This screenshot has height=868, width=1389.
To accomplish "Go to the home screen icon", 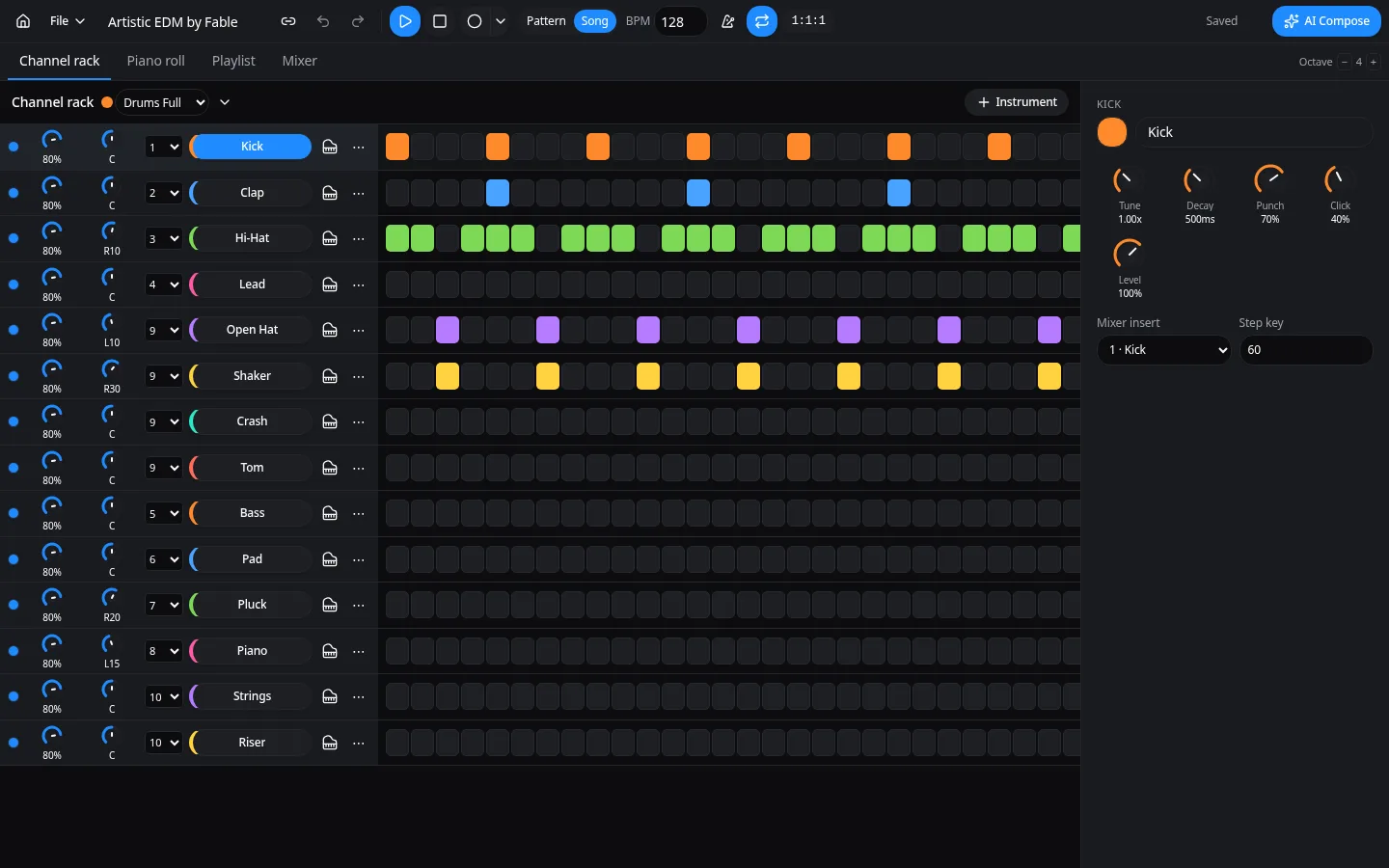I will tap(23, 21).
